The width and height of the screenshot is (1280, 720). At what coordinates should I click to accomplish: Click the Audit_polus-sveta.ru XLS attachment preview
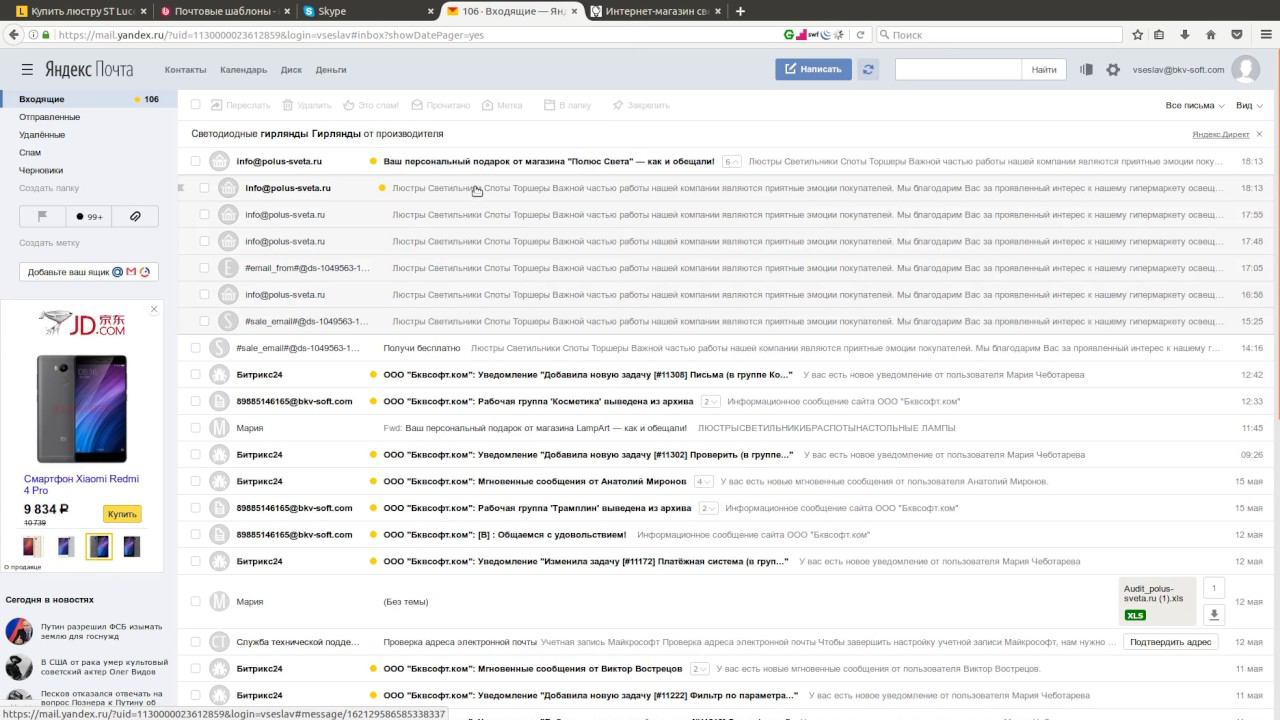point(1157,602)
